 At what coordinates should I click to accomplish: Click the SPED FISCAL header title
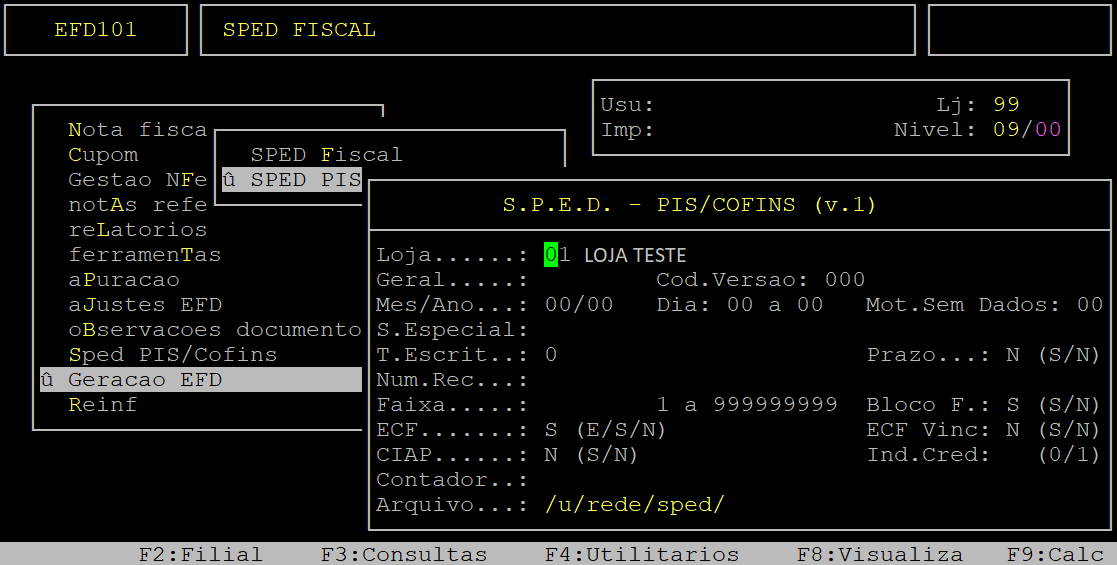click(x=299, y=30)
